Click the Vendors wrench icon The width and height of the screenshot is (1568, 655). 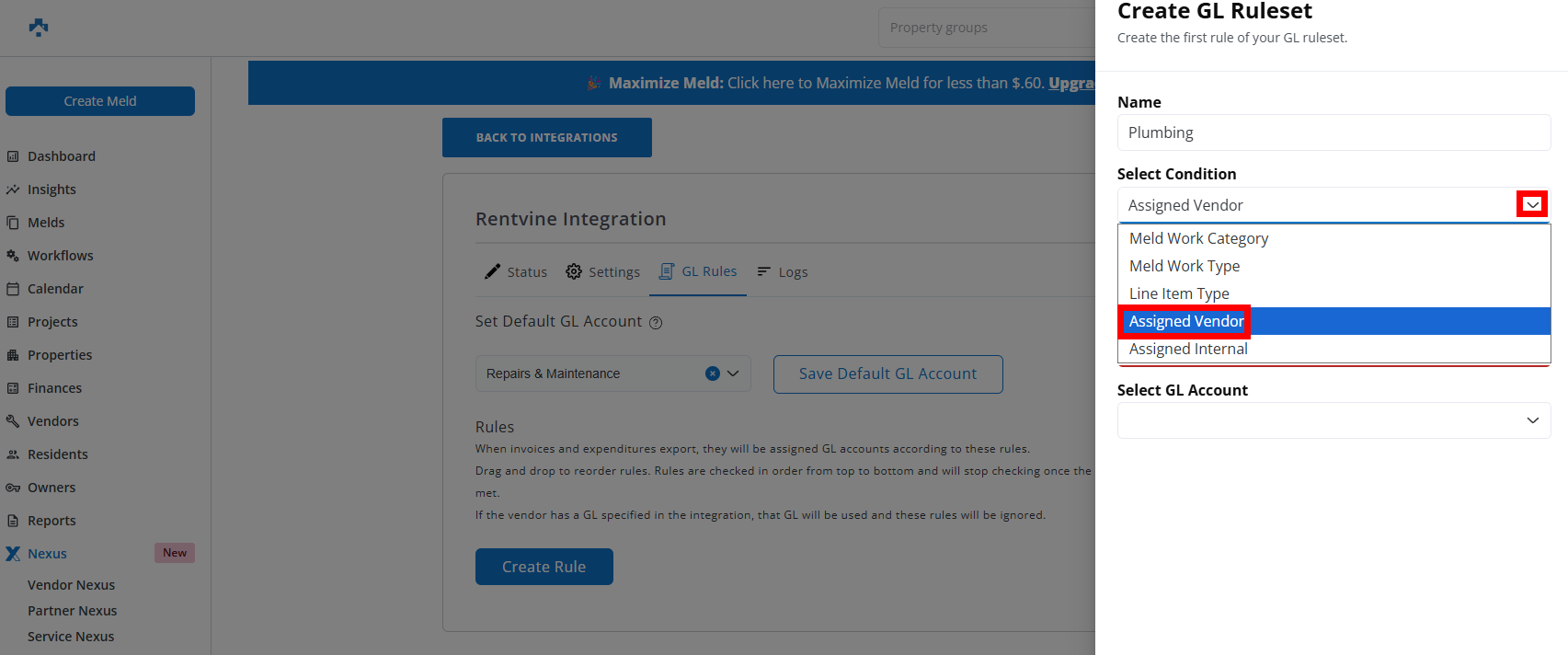pyautogui.click(x=13, y=421)
